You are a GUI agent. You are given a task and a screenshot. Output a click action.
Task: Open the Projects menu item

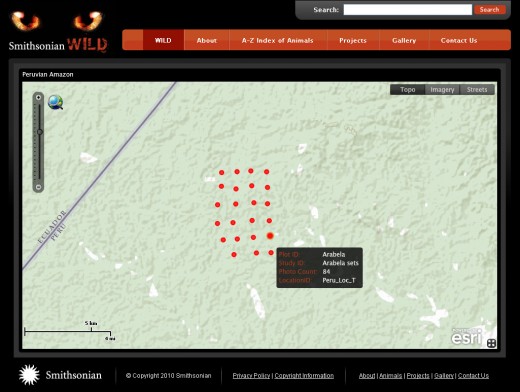[x=353, y=40]
